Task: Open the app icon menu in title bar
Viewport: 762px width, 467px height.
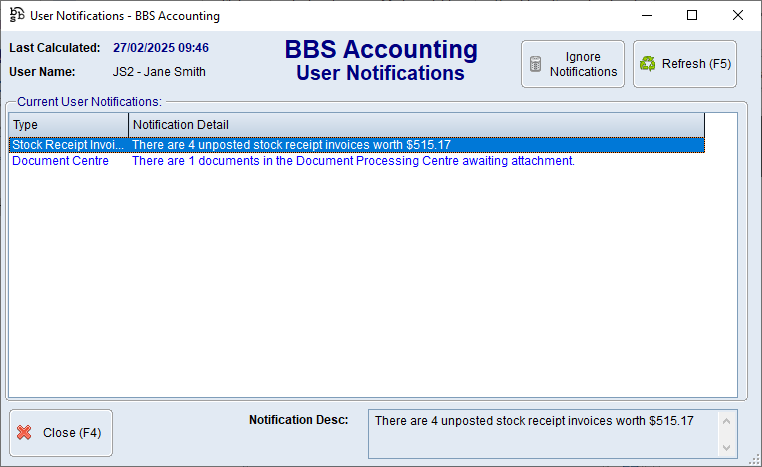Action: (16, 16)
